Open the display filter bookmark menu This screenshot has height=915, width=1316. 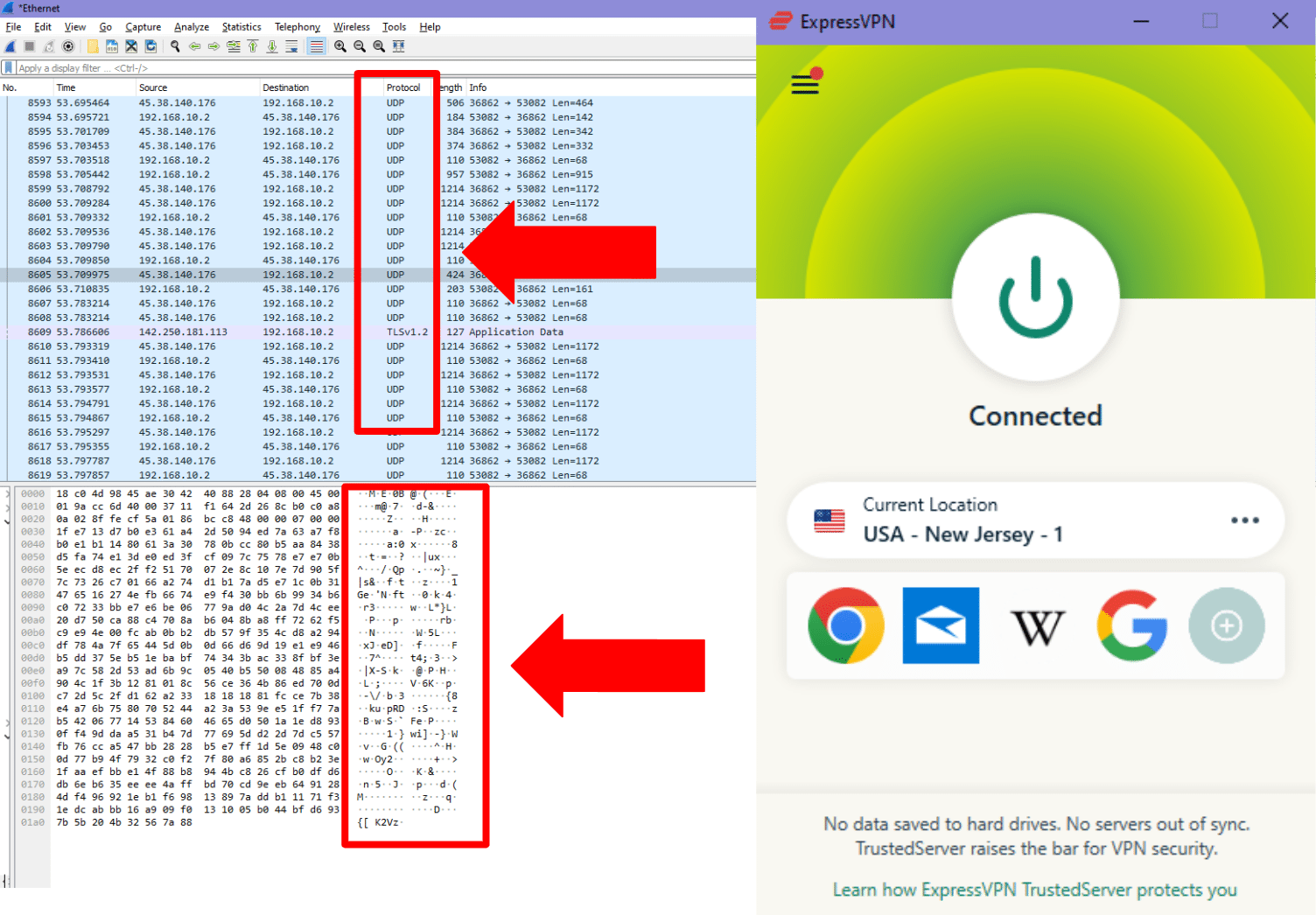tap(9, 67)
